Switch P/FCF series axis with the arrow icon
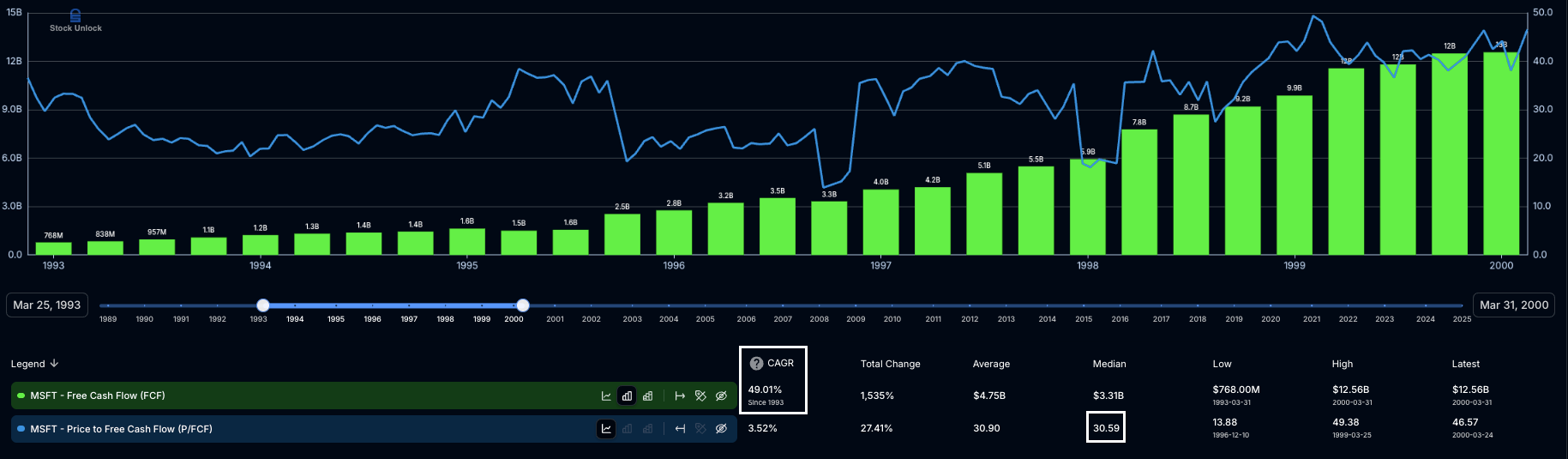This screenshot has width=1568, height=459. 680,428
